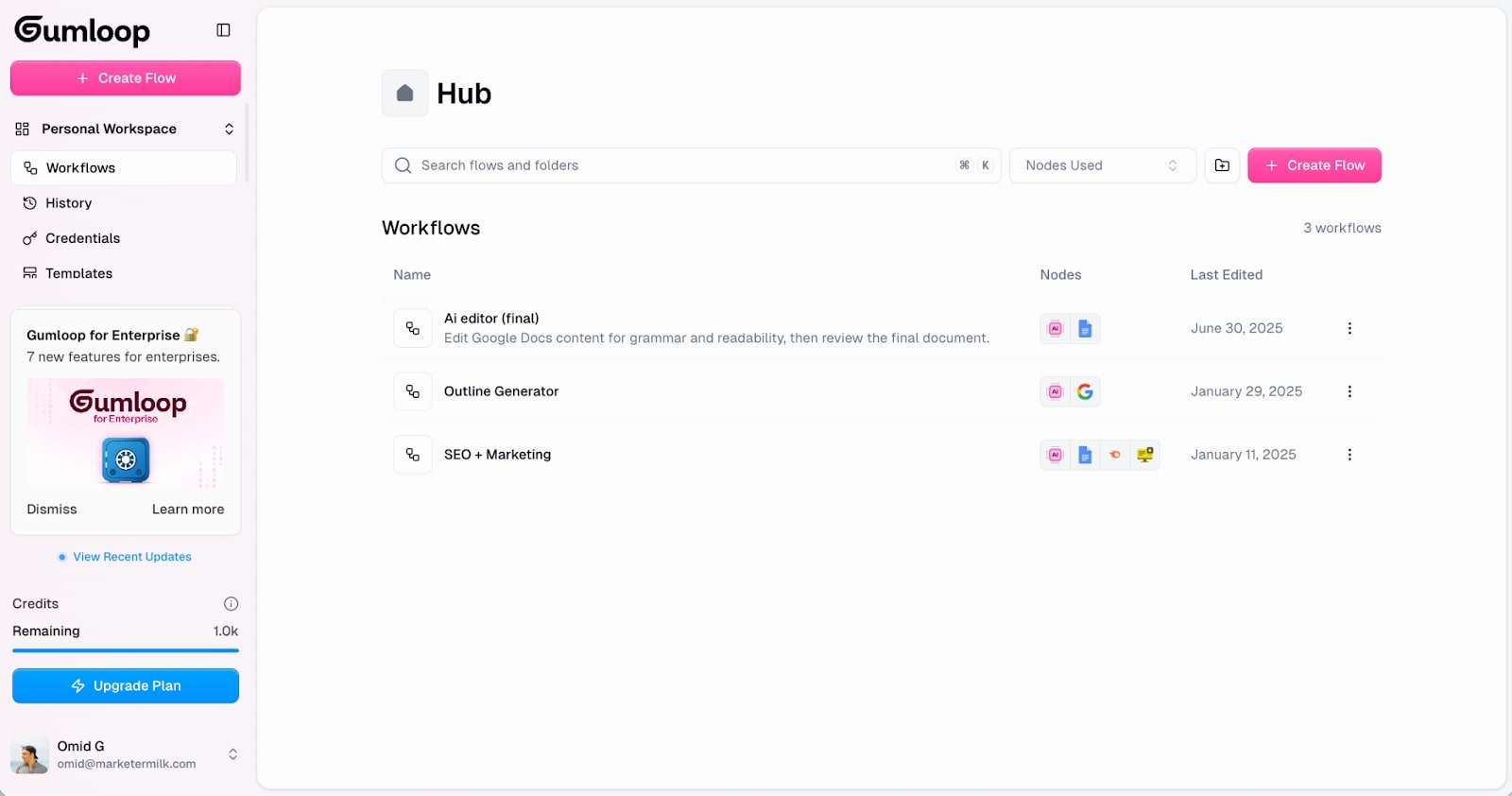Open the Outline Generator workflow
This screenshot has height=796, width=1512.
[501, 391]
